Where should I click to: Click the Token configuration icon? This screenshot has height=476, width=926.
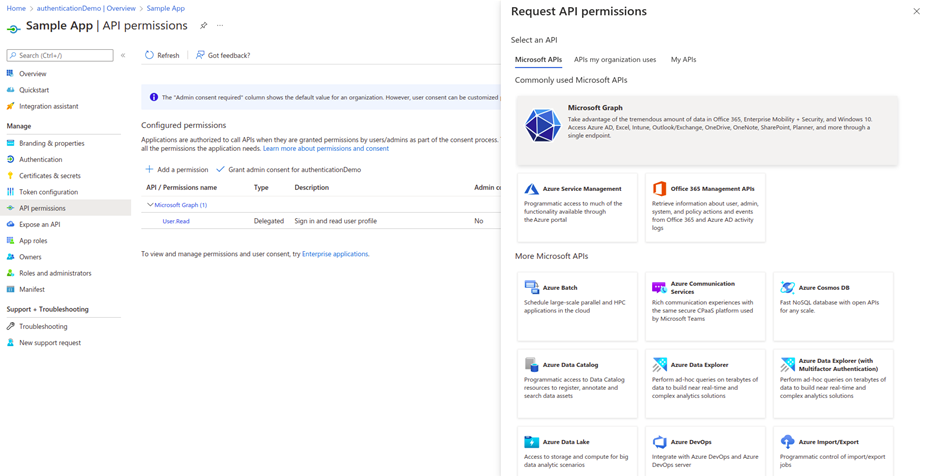[x=10, y=192]
